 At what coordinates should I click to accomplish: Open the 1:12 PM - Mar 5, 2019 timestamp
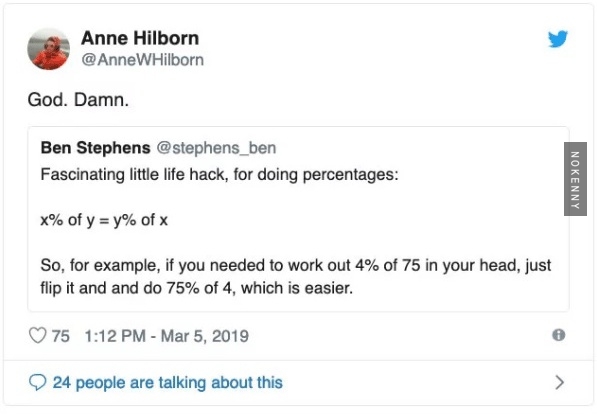coord(166,336)
